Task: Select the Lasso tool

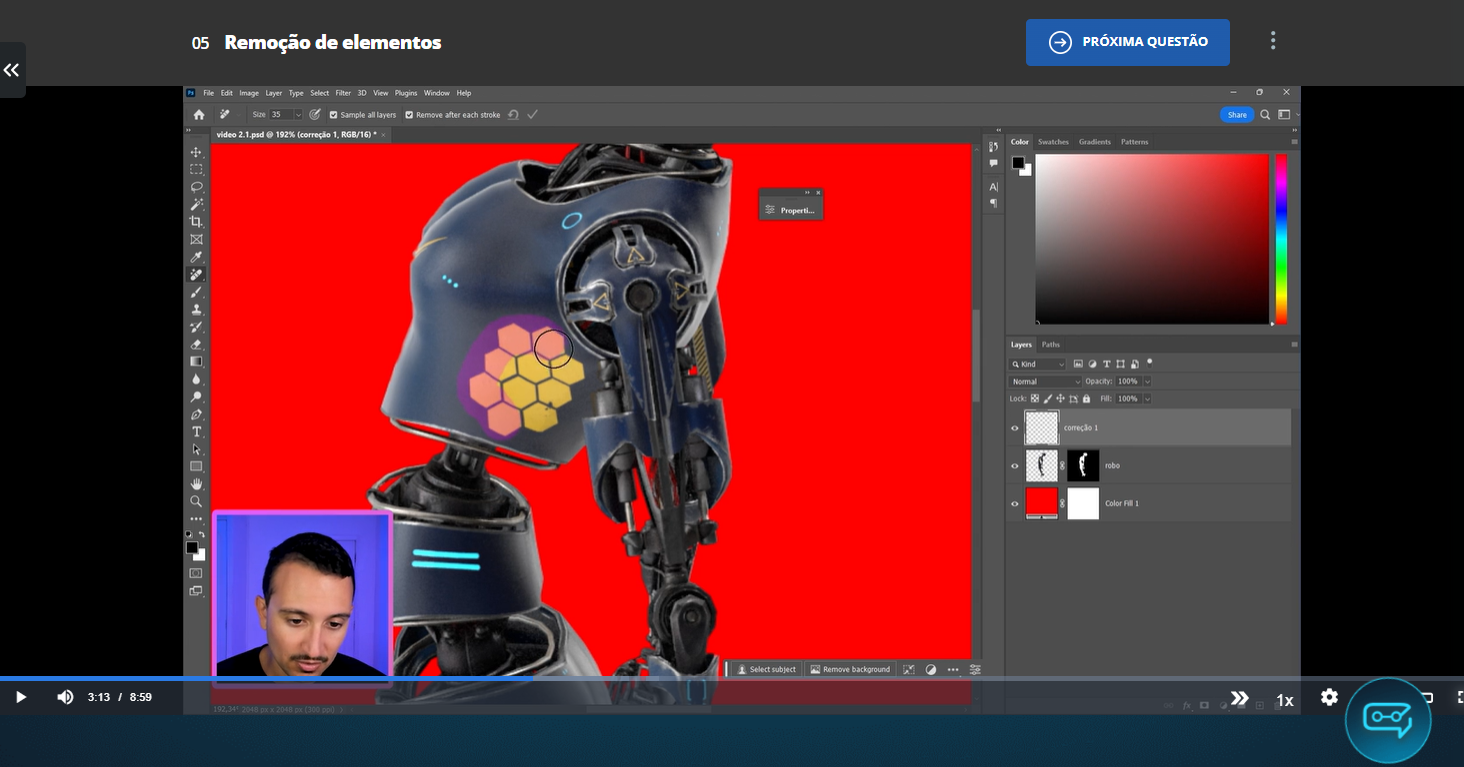Action: pos(196,187)
